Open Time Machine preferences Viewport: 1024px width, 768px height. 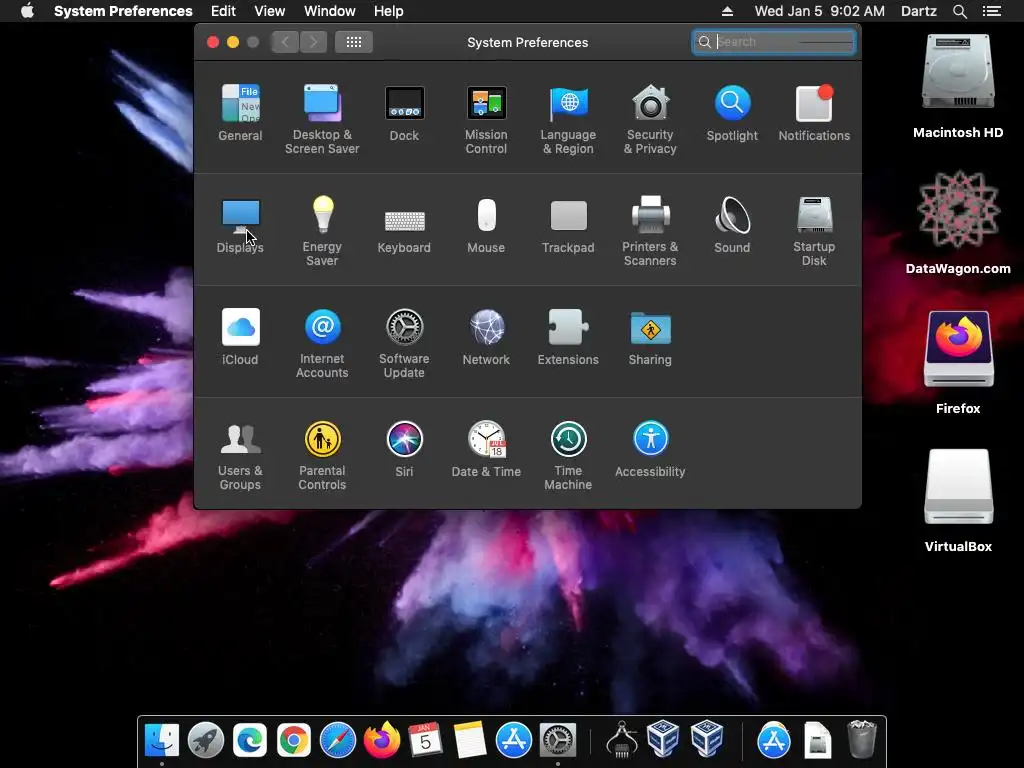click(568, 455)
